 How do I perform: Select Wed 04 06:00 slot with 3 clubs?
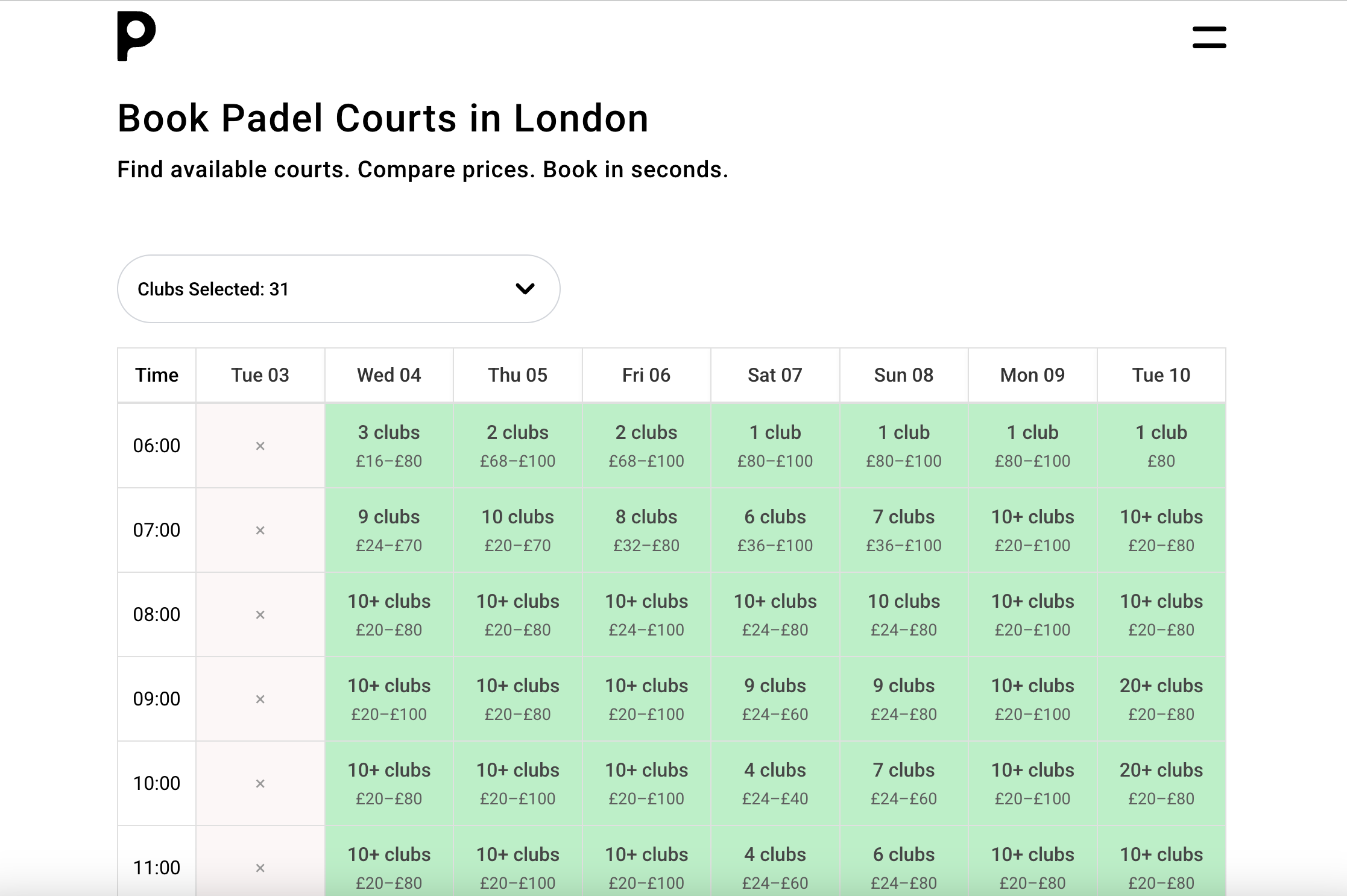(389, 446)
